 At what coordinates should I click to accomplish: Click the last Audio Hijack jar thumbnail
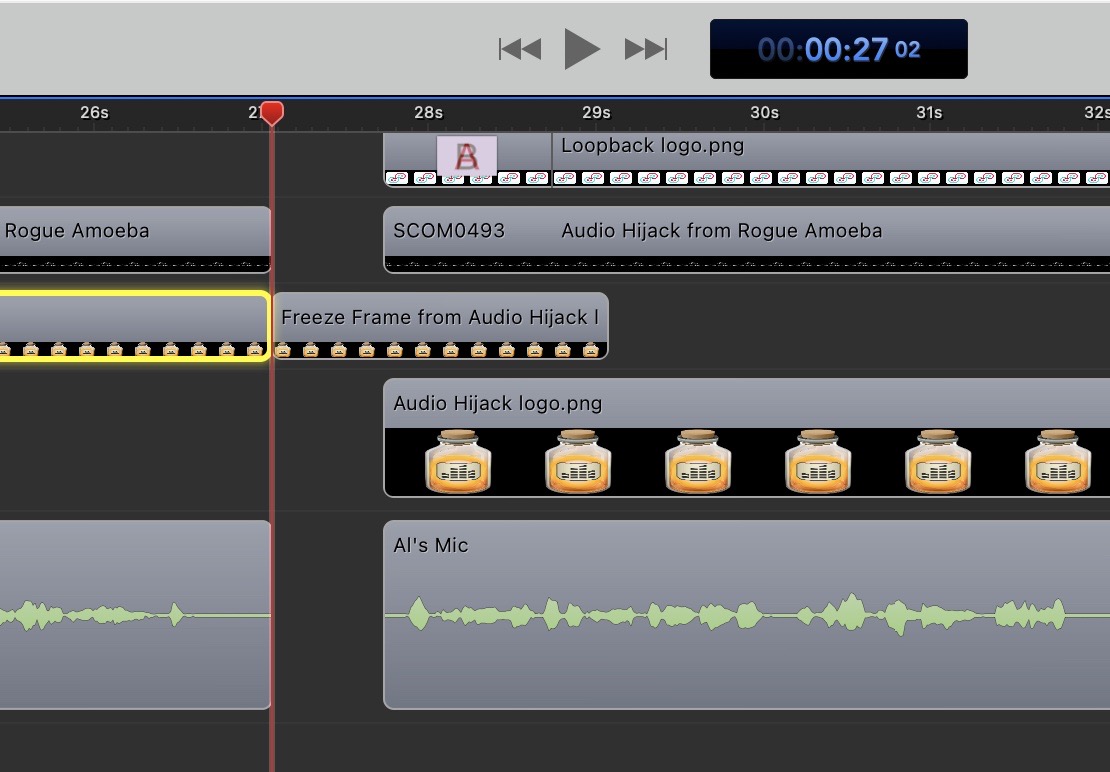pyautogui.click(x=1058, y=463)
